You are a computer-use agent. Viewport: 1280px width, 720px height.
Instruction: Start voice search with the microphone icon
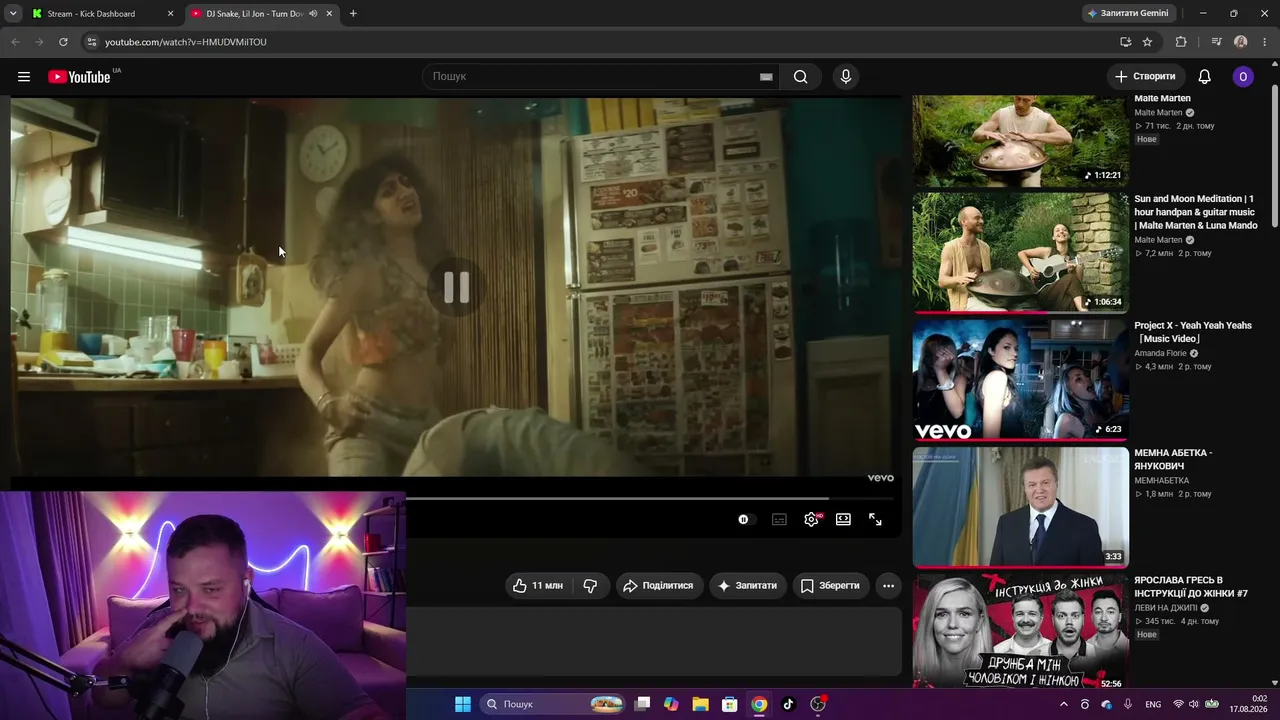[x=846, y=77]
